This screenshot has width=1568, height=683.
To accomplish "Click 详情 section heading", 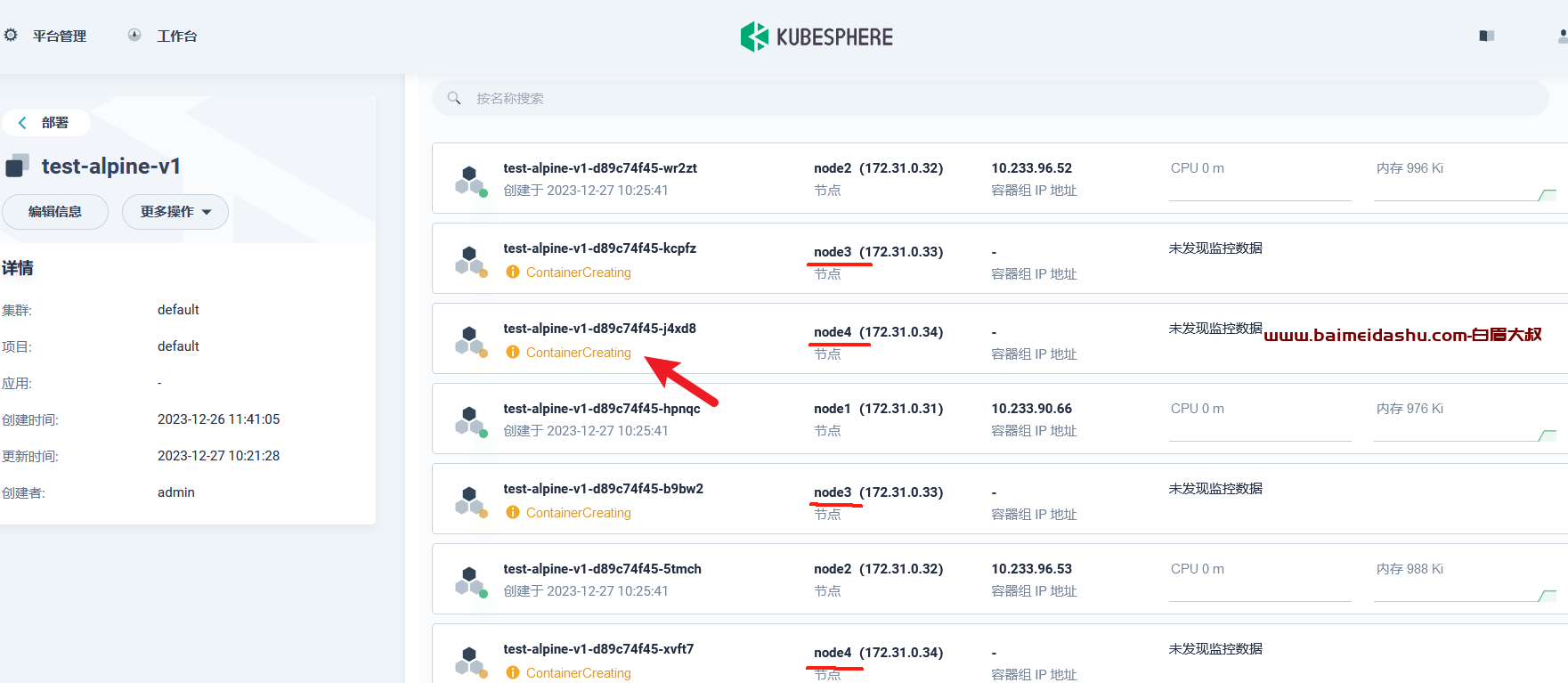I will [x=18, y=268].
